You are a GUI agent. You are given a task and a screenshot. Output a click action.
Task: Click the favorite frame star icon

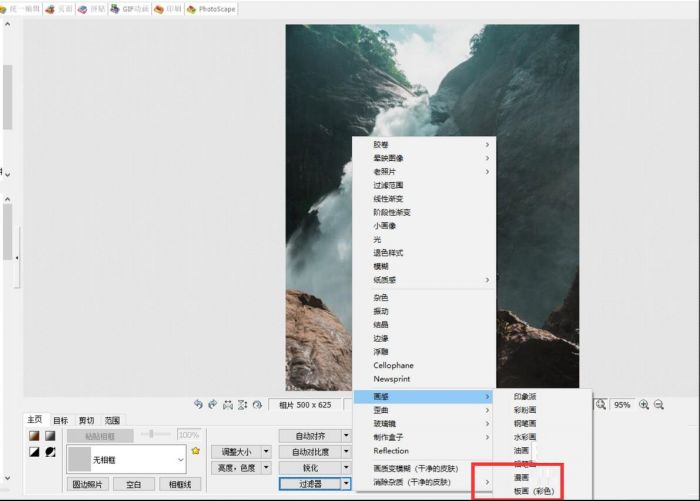[x=196, y=451]
